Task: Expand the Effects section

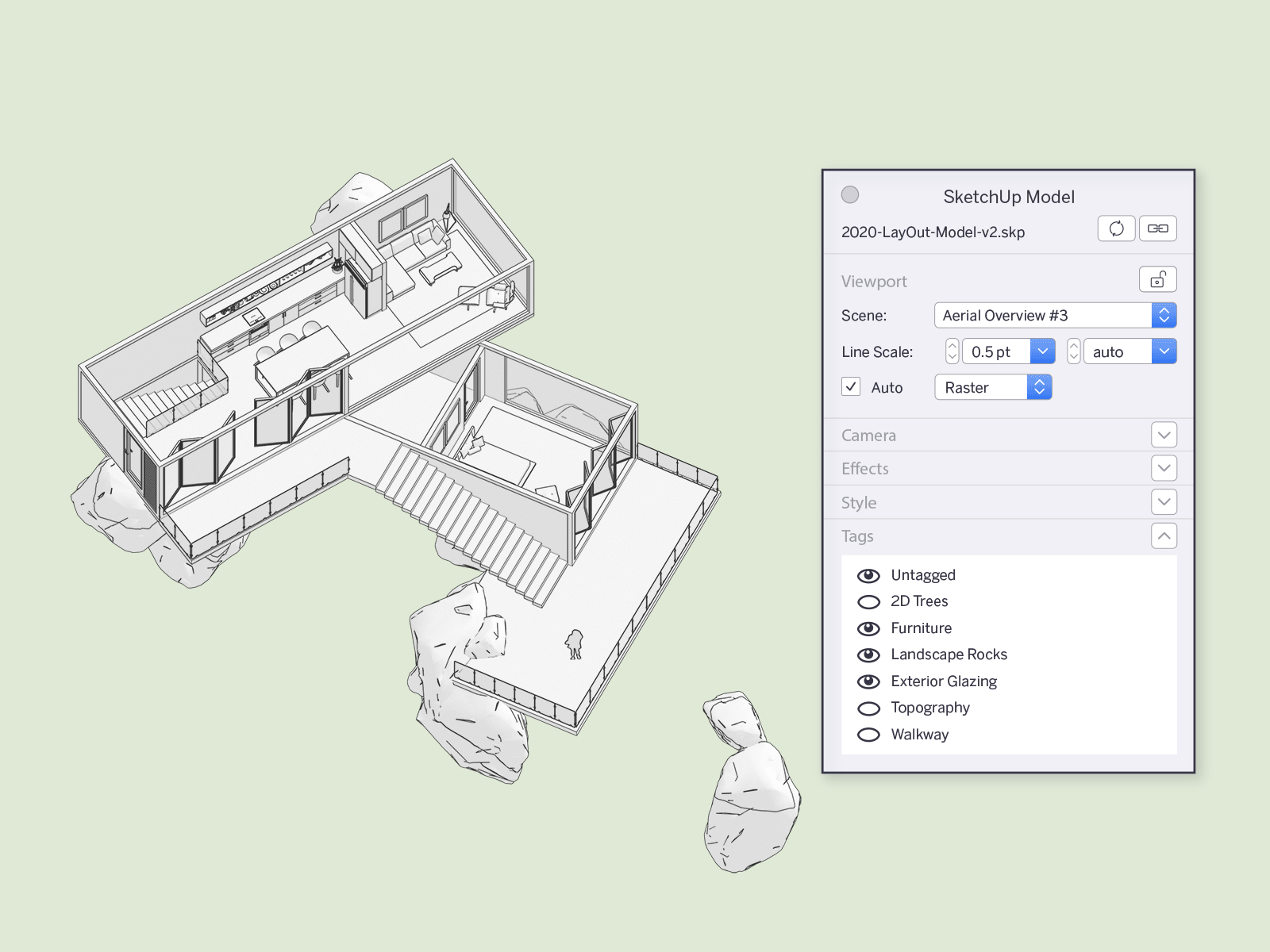Action: [1164, 468]
